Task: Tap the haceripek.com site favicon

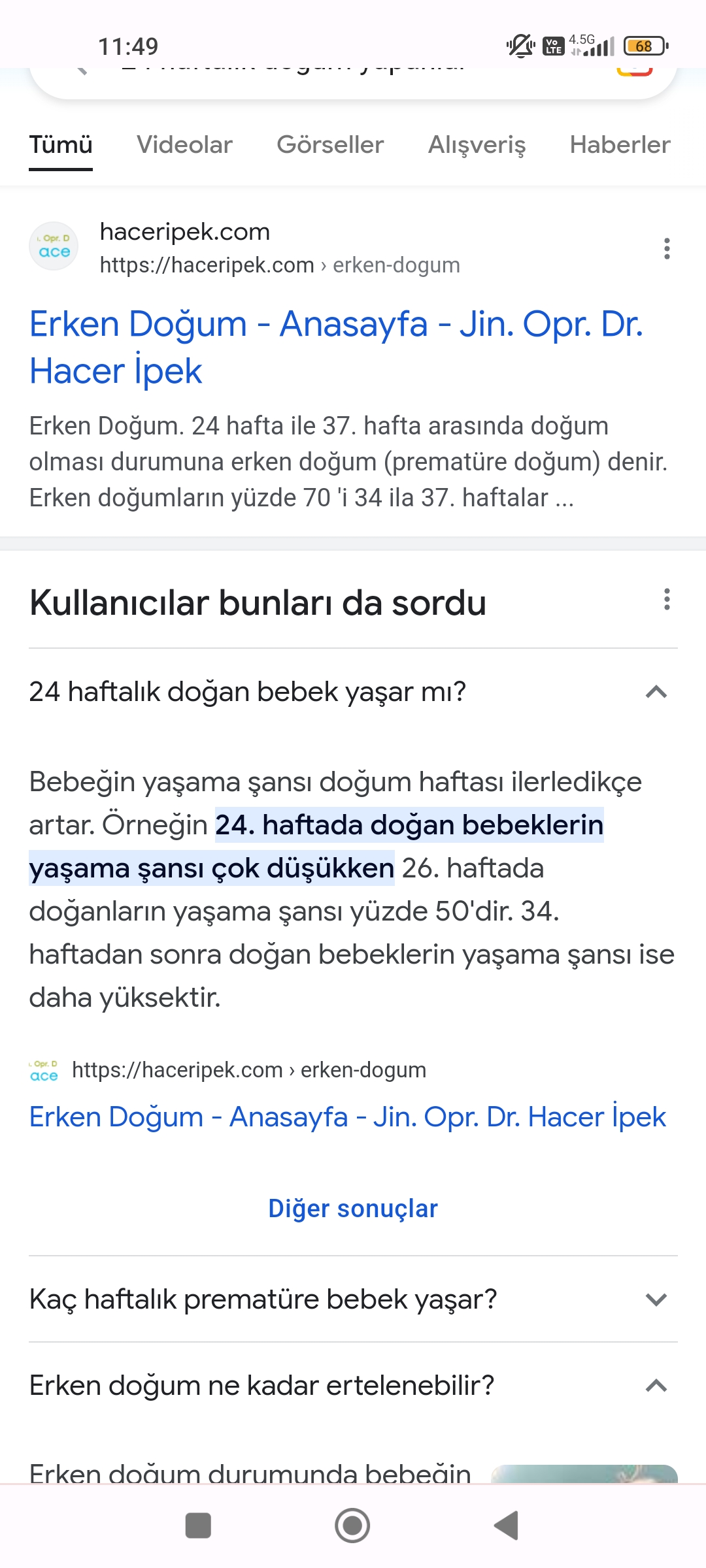Action: coord(54,248)
